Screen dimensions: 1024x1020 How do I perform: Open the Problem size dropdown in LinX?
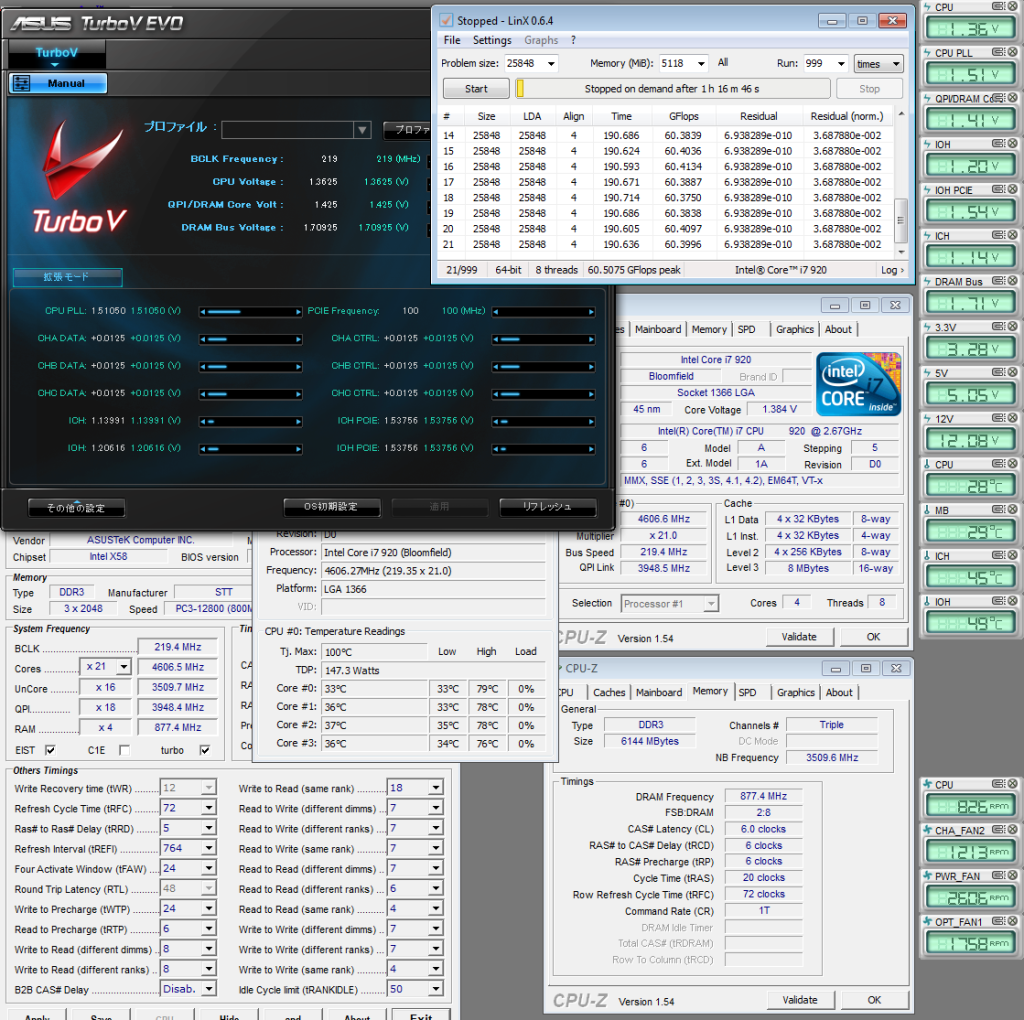pos(551,63)
